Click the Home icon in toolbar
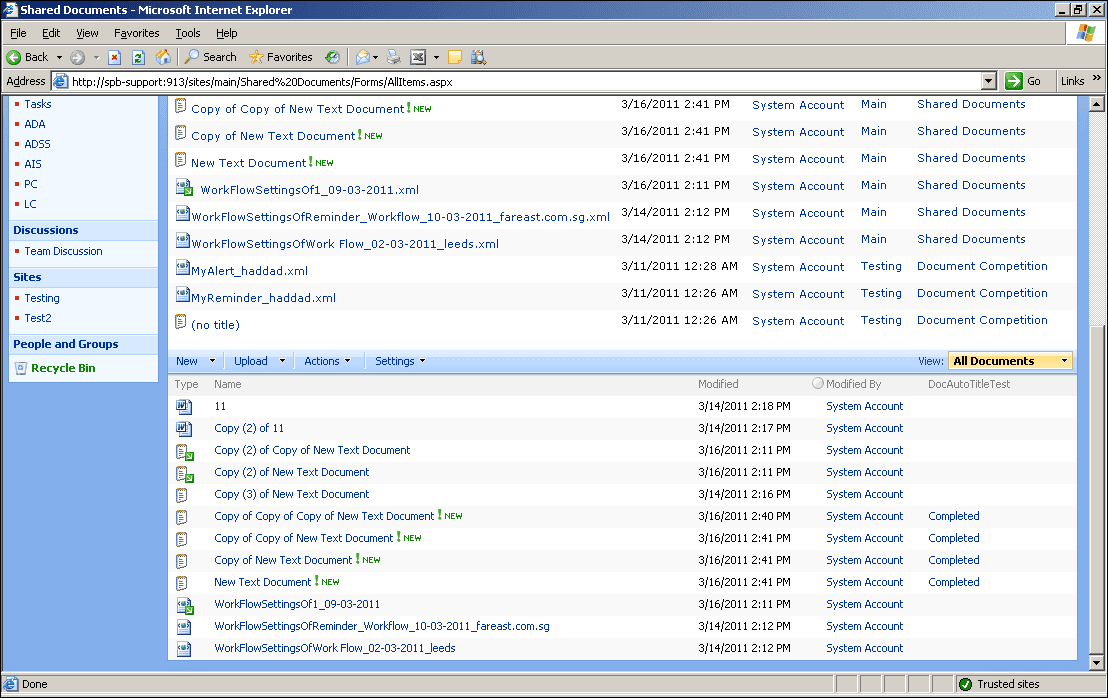Viewport: 1108px width, 698px height. [x=163, y=57]
